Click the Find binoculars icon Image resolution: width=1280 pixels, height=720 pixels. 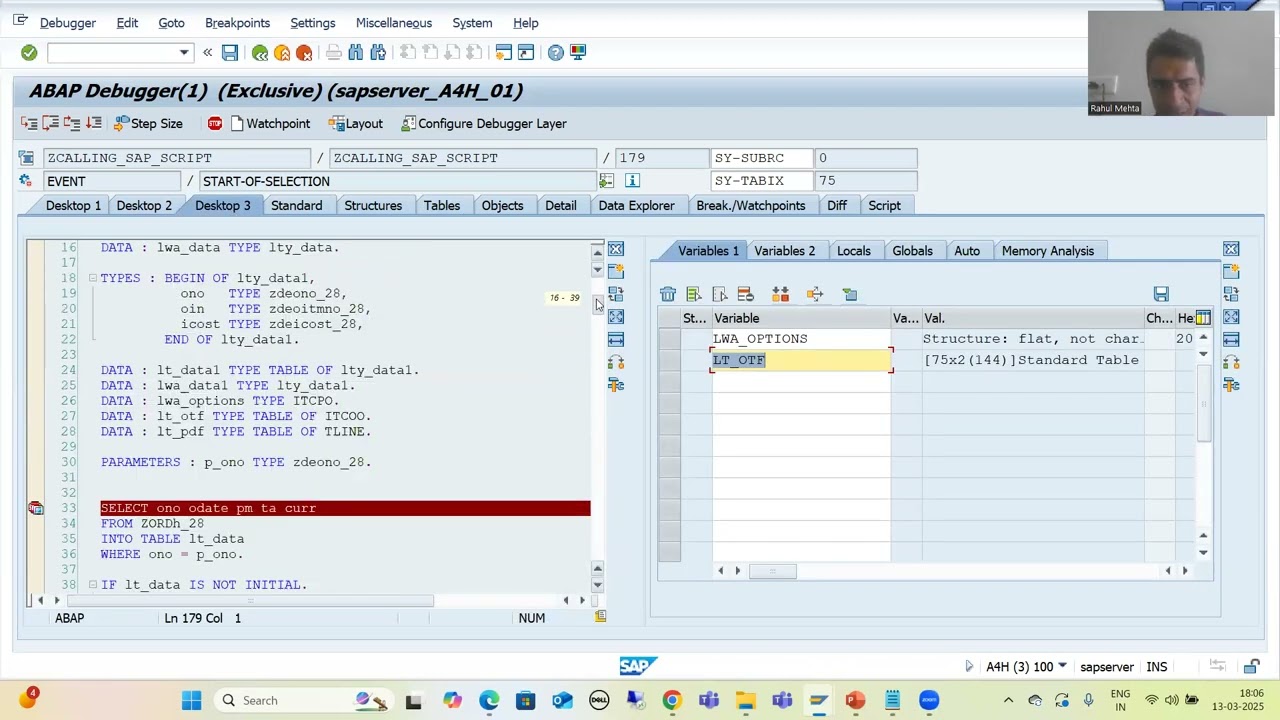coord(356,52)
